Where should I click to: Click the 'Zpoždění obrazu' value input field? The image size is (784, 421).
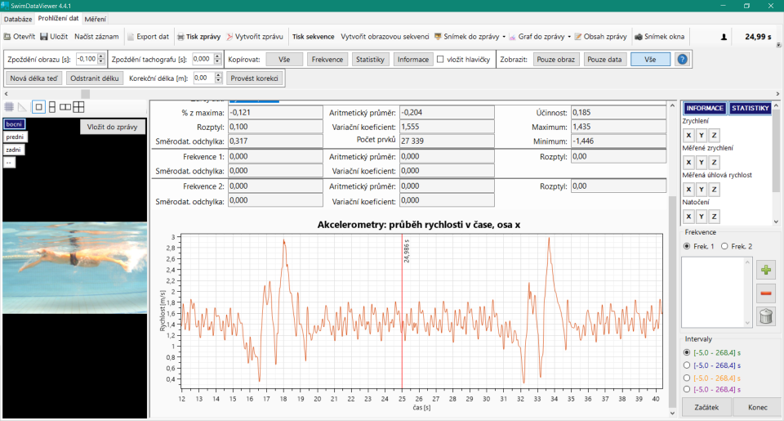86,60
